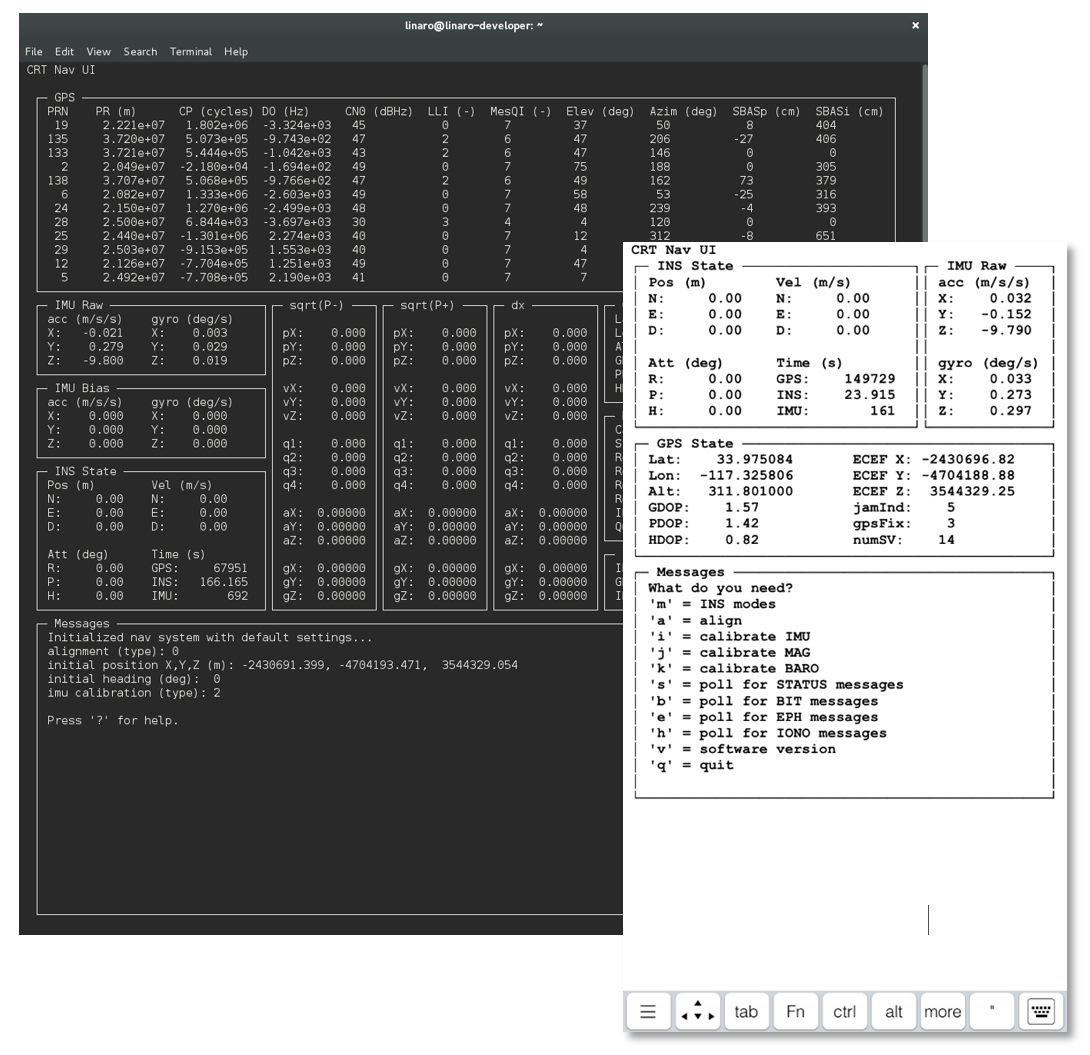Toggle the on-screen keyboard icon
Image resolution: width=1090 pixels, height=1055 pixels.
1041,1011
